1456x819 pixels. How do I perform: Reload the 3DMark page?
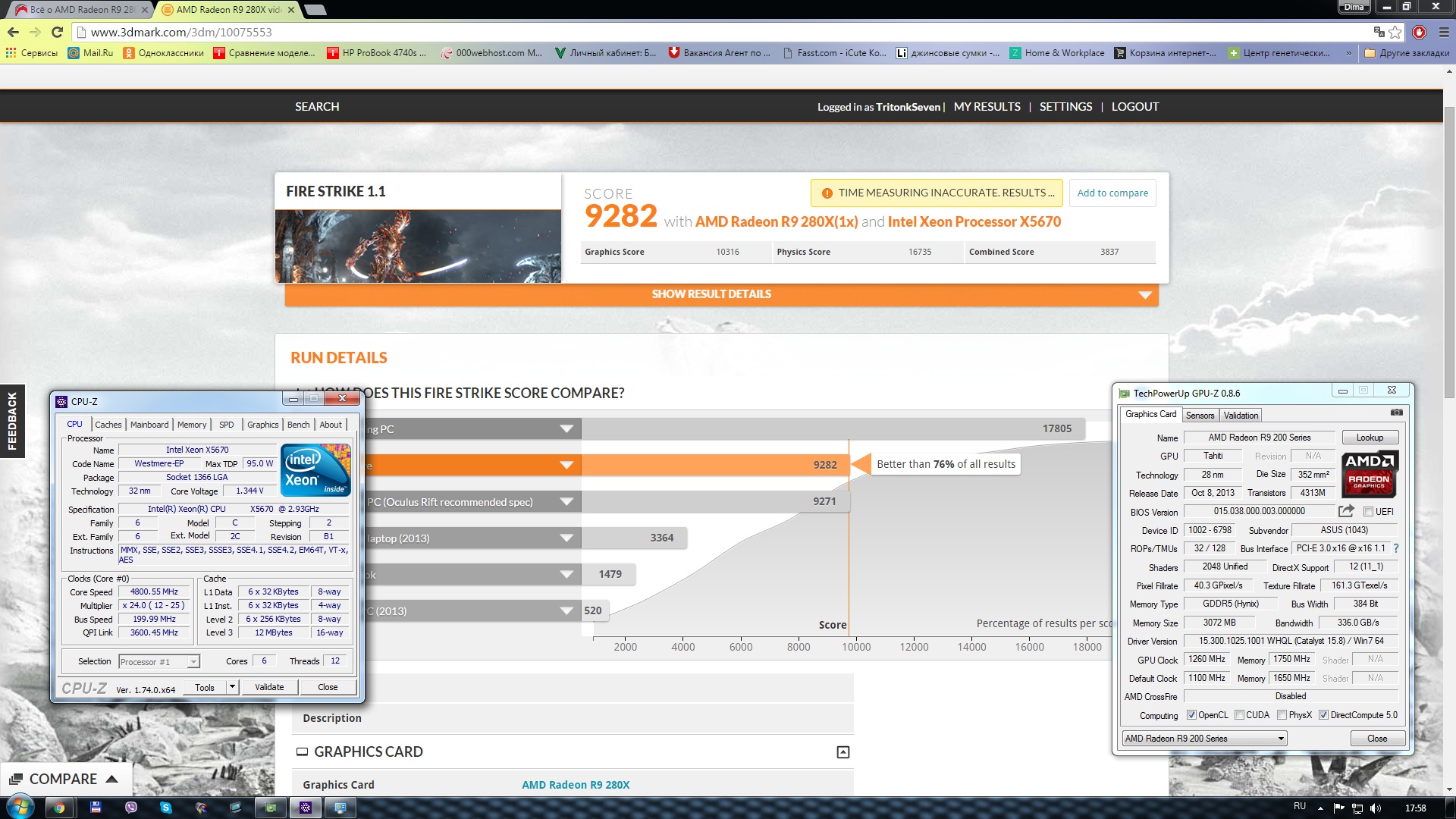[57, 32]
